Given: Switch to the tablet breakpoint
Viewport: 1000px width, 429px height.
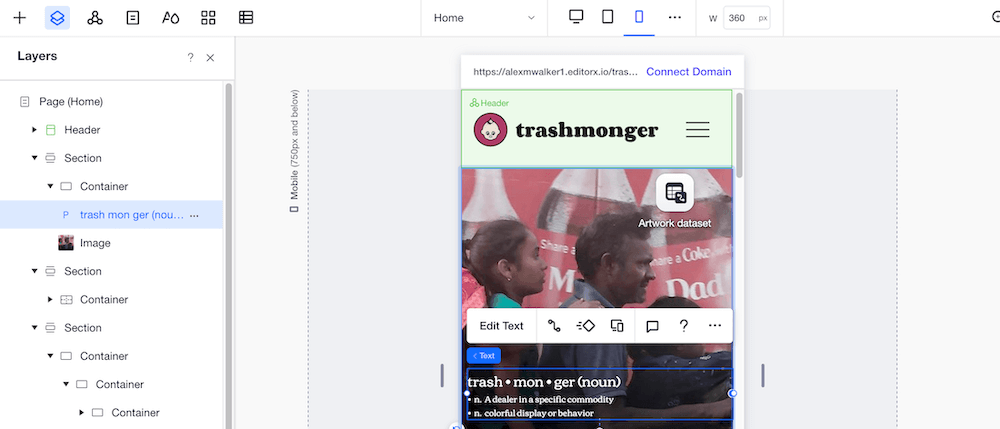Looking at the screenshot, I should (607, 17).
